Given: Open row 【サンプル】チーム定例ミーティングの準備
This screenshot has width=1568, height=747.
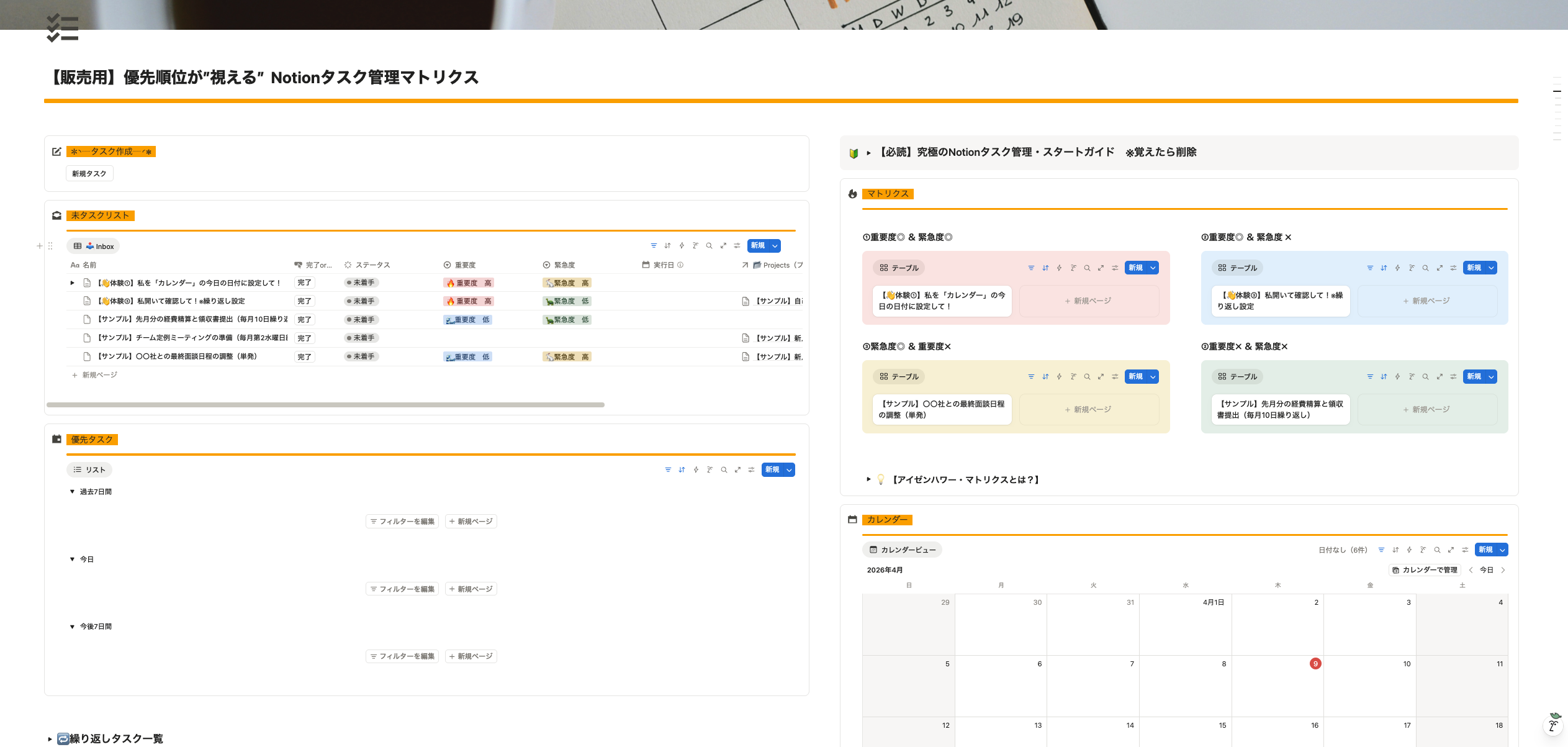Looking at the screenshot, I should tap(192, 338).
